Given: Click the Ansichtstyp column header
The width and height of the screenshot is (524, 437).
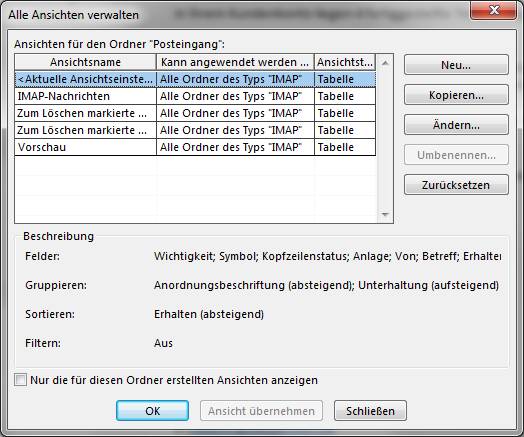Looking at the screenshot, I should pos(345,62).
